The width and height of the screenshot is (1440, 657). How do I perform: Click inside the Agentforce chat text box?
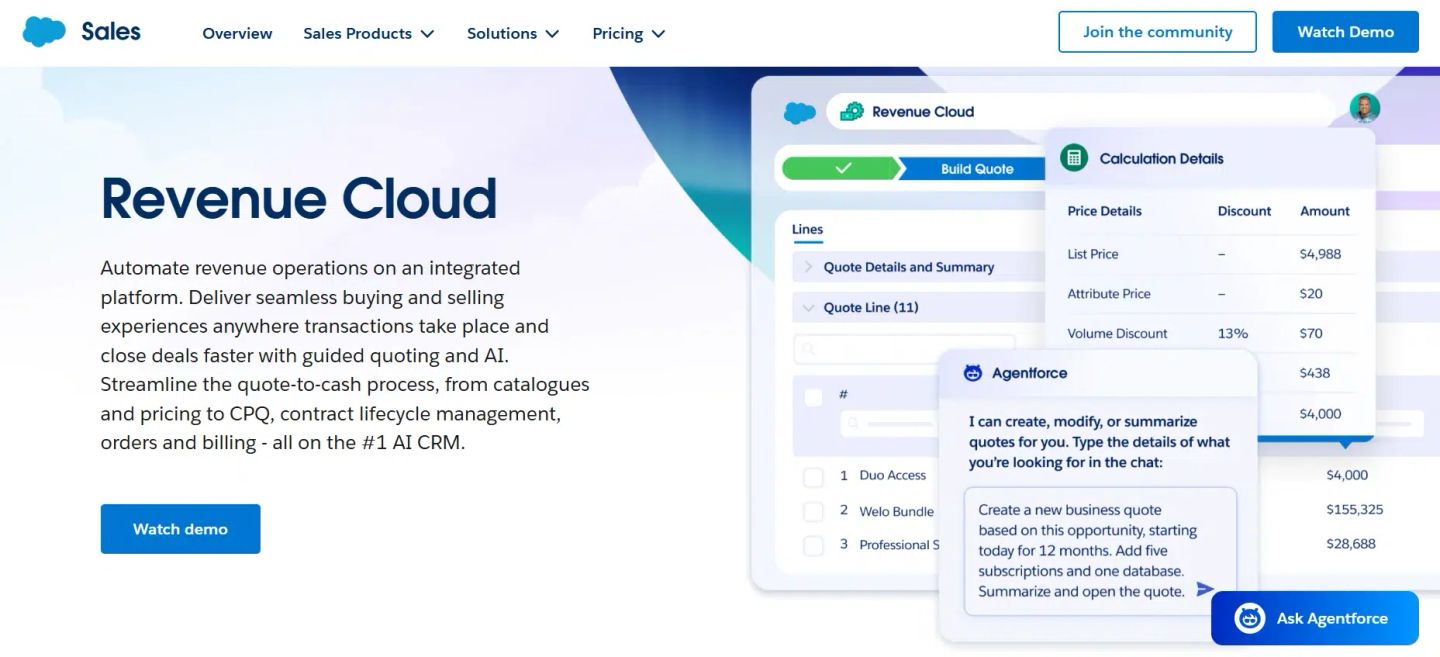click(1100, 551)
